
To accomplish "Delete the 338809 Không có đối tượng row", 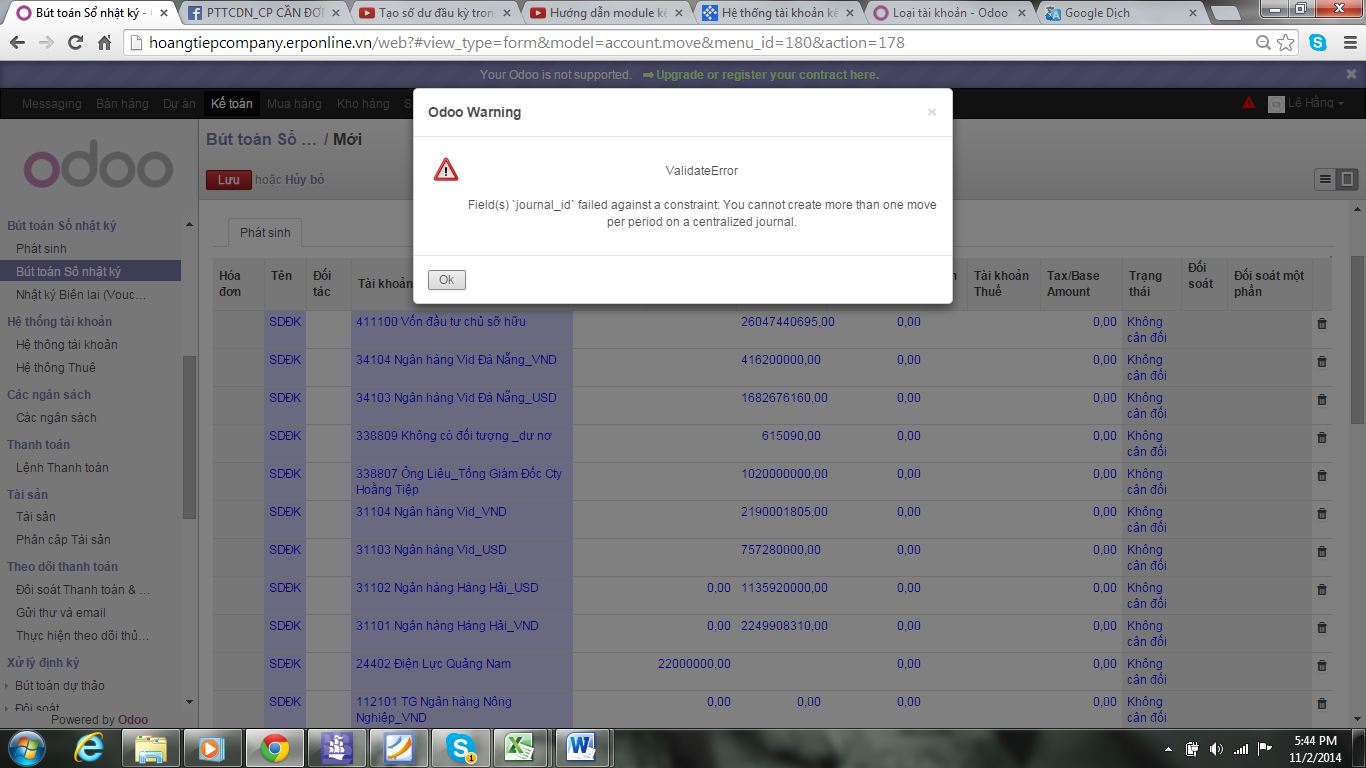I will tap(1322, 437).
